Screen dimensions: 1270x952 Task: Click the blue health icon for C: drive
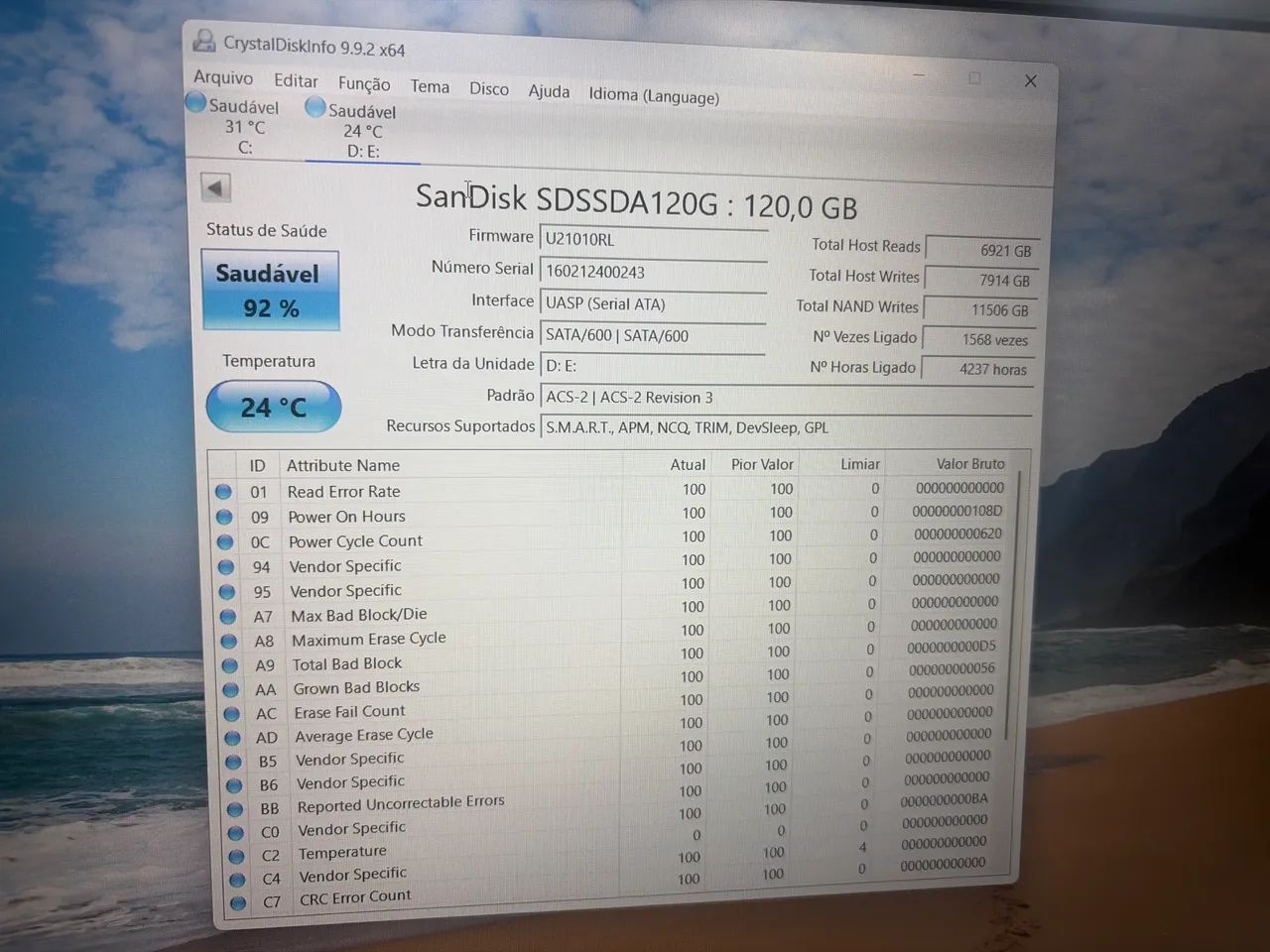coord(196,103)
